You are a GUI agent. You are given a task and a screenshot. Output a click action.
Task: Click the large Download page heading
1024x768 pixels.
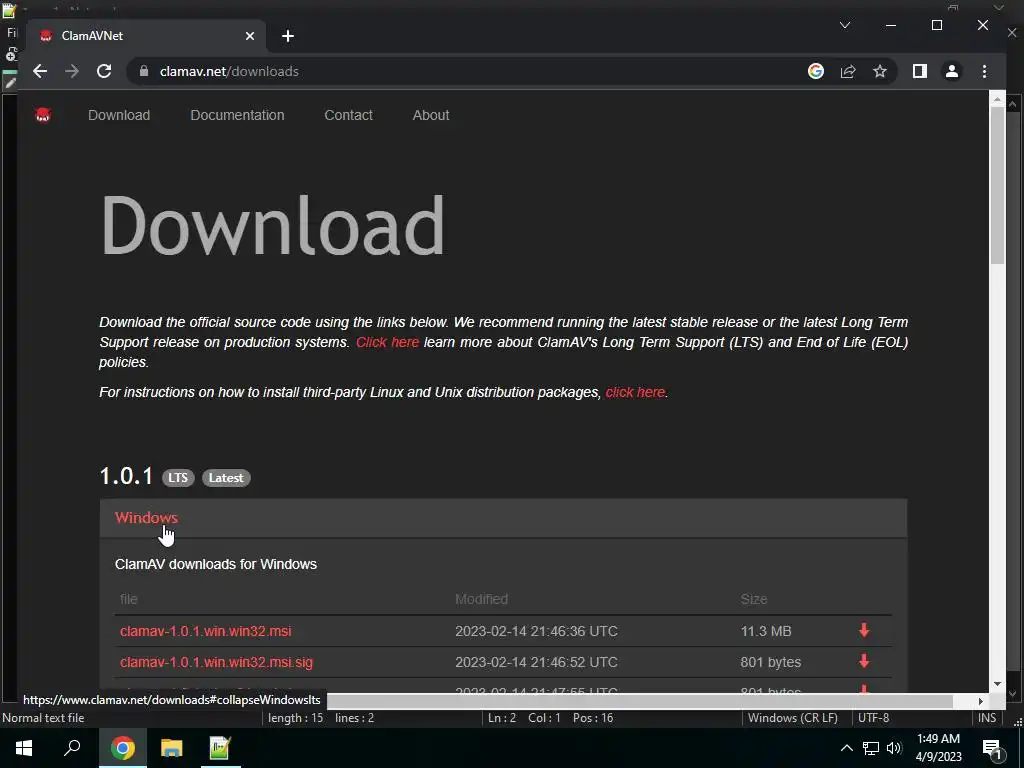click(x=272, y=225)
